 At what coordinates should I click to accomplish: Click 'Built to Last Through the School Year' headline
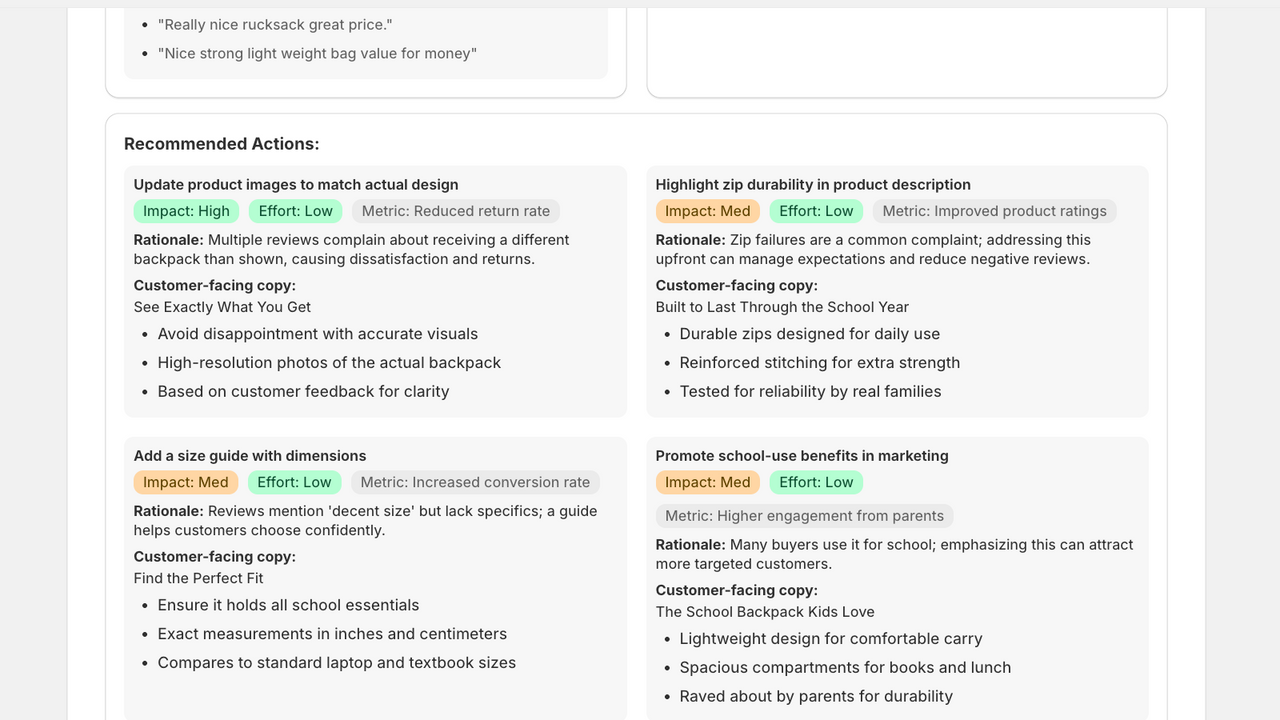[782, 307]
